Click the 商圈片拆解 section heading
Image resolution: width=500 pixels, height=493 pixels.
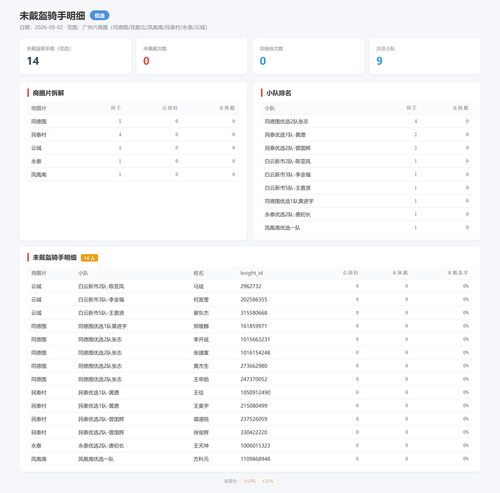(x=48, y=93)
